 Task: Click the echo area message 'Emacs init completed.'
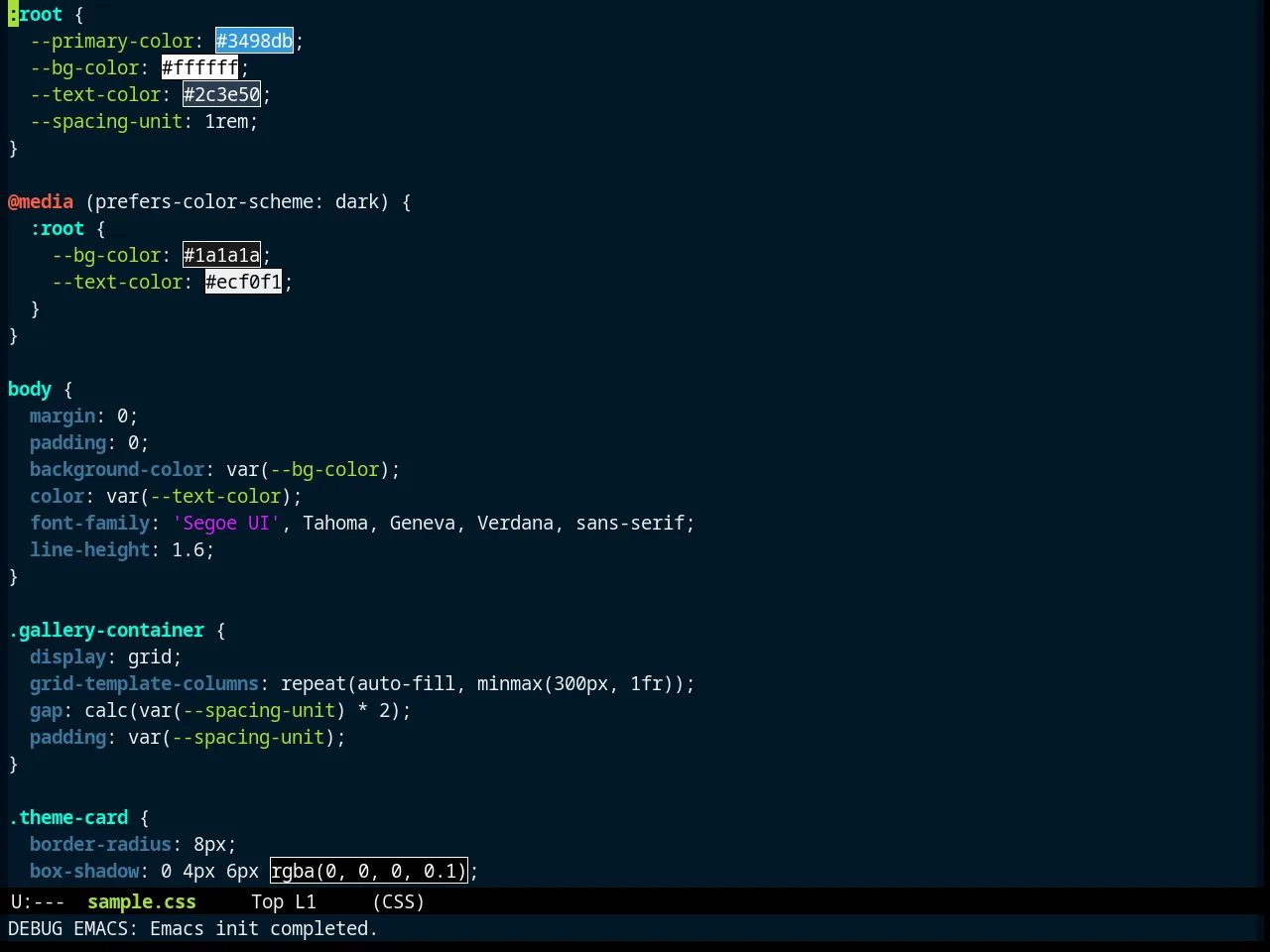coord(263,928)
